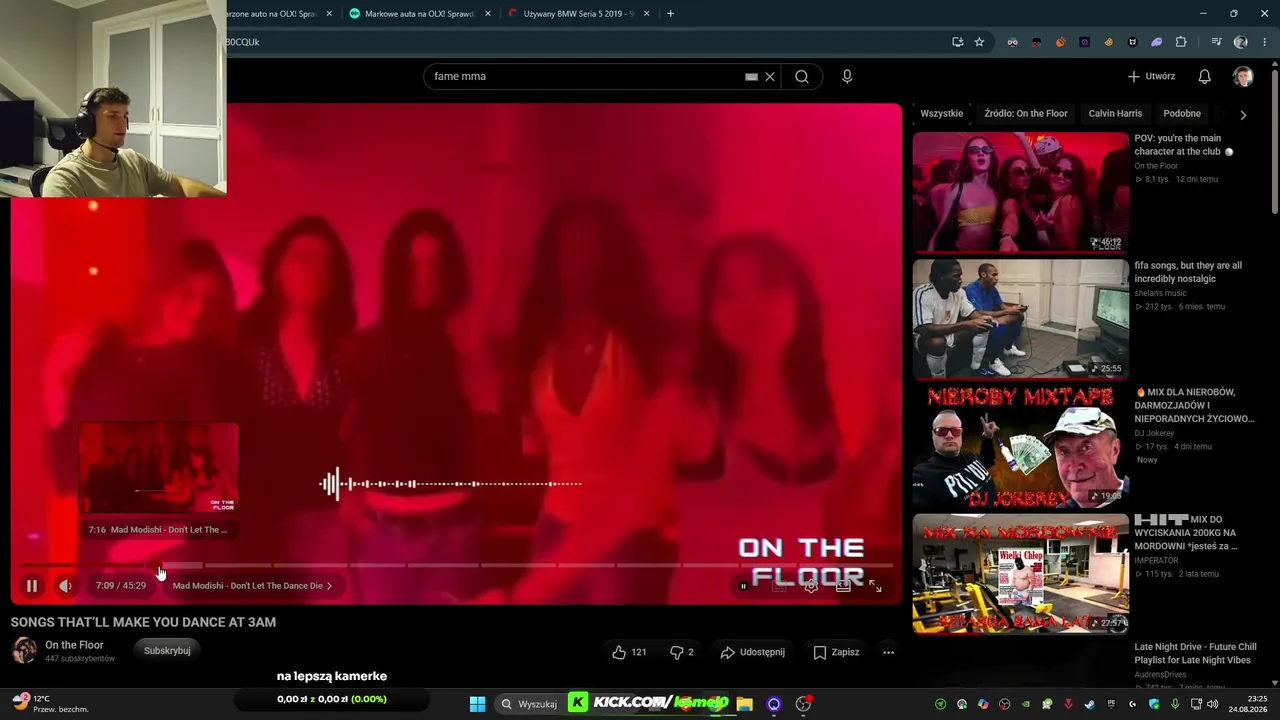This screenshot has height=720, width=1280.
Task: Open the 'MIX DLA NIEROBÓW' video title
Action: click(x=1194, y=405)
